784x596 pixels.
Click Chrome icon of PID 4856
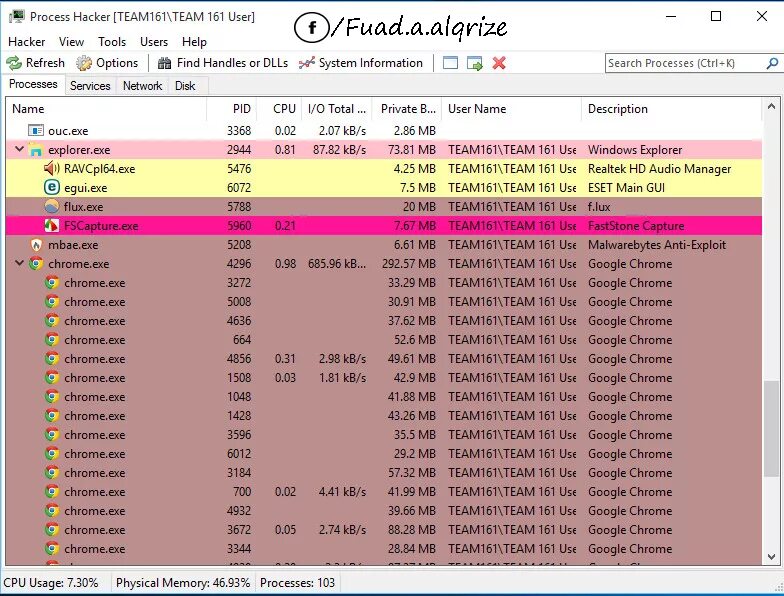pyautogui.click(x=52, y=358)
